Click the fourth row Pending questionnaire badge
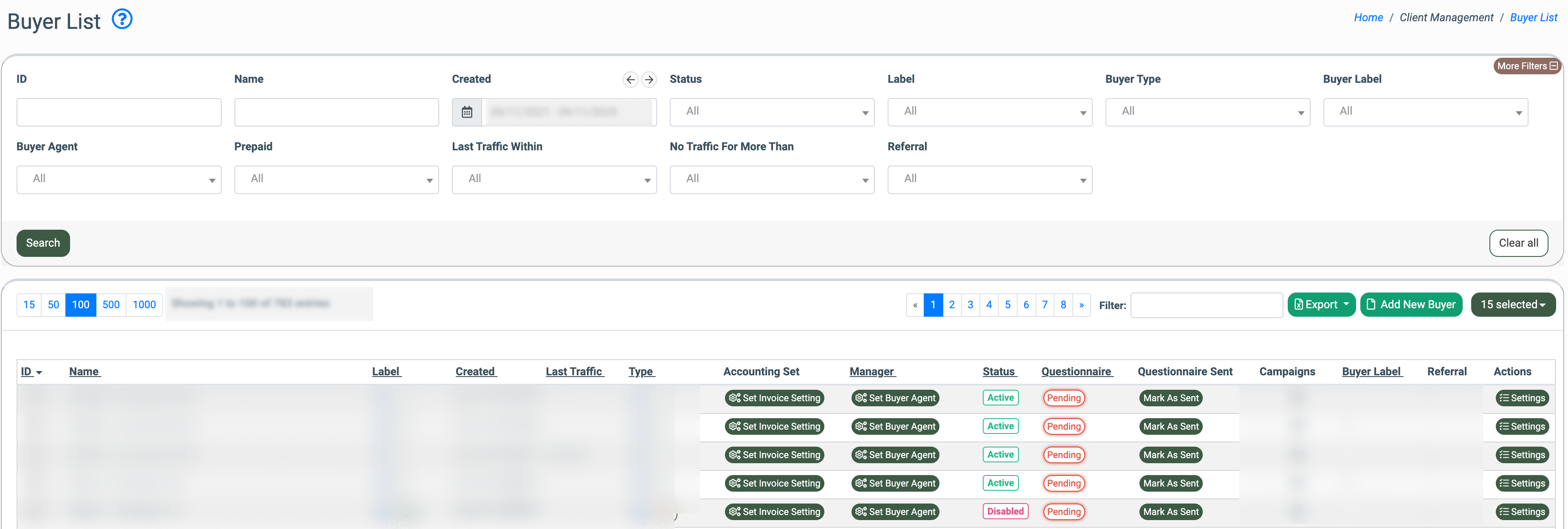The width and height of the screenshot is (1568, 529). 1063,483
